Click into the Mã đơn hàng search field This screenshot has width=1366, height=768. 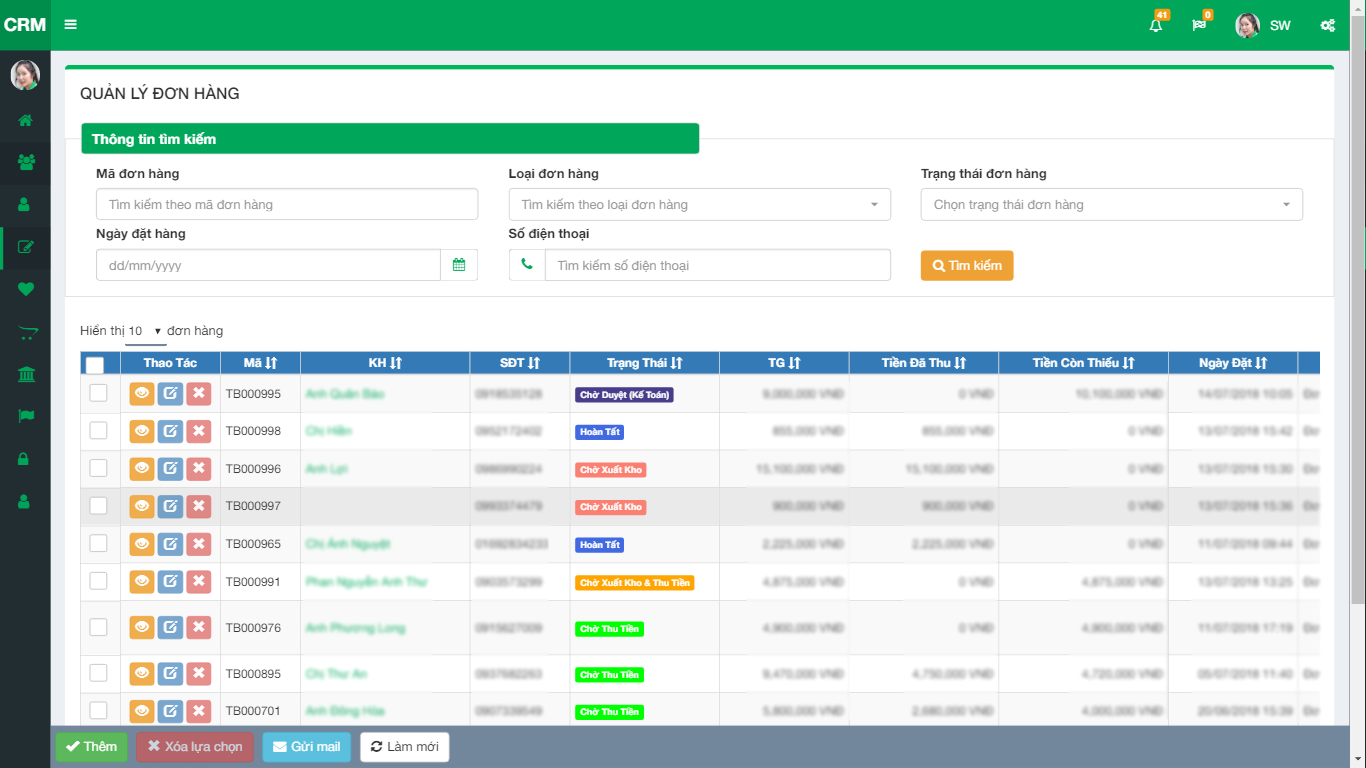coord(287,205)
